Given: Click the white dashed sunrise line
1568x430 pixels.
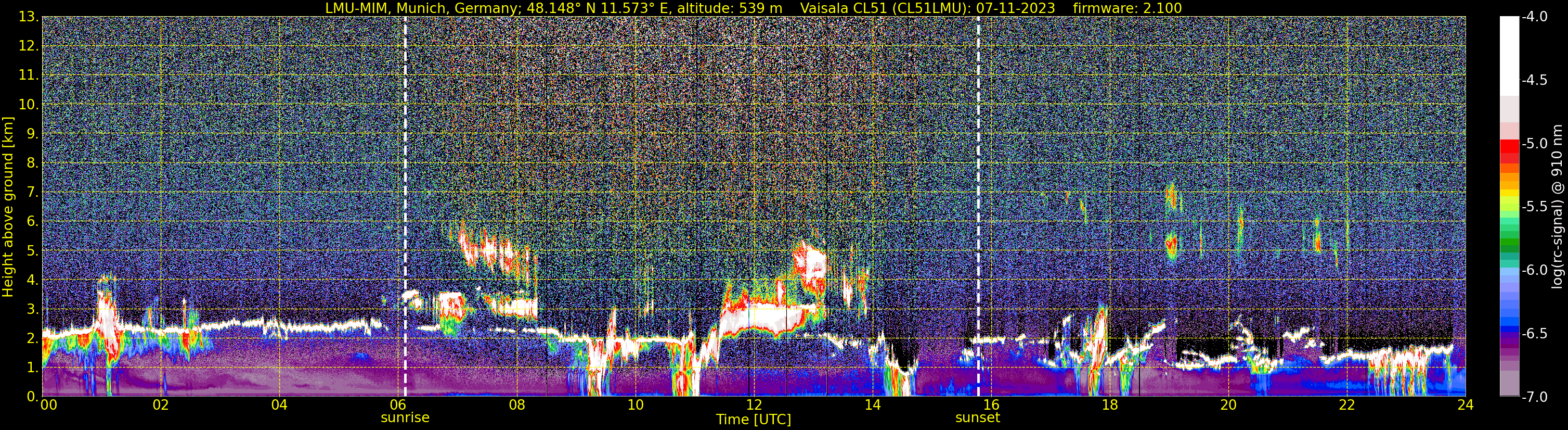Looking at the screenshot, I should point(405,207).
